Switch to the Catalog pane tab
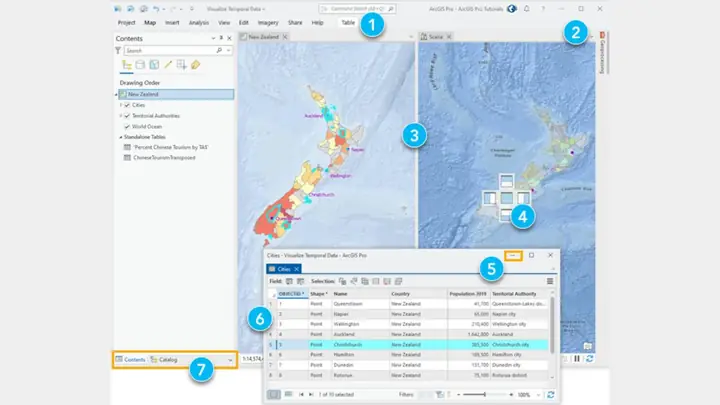The width and height of the screenshot is (720, 405). (x=164, y=360)
